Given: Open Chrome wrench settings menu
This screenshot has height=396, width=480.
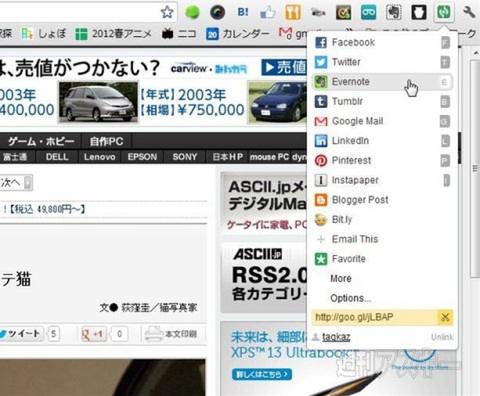Looking at the screenshot, I should pos(469,13).
